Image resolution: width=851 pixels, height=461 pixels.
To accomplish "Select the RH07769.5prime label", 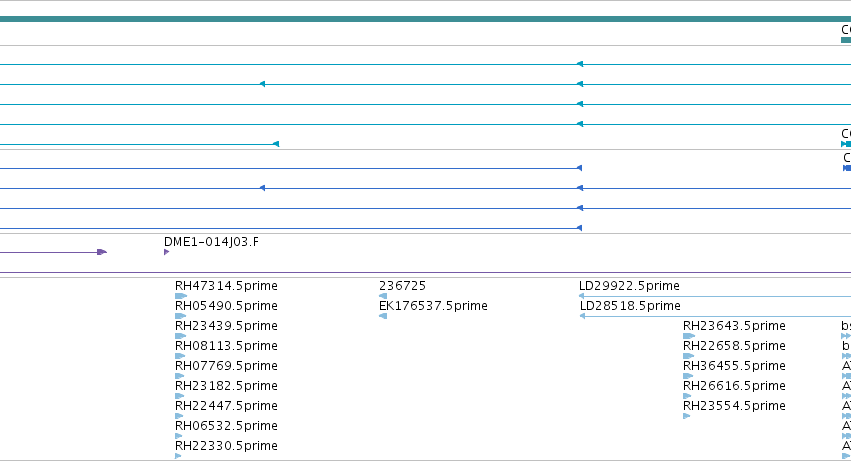I will click(226, 366).
